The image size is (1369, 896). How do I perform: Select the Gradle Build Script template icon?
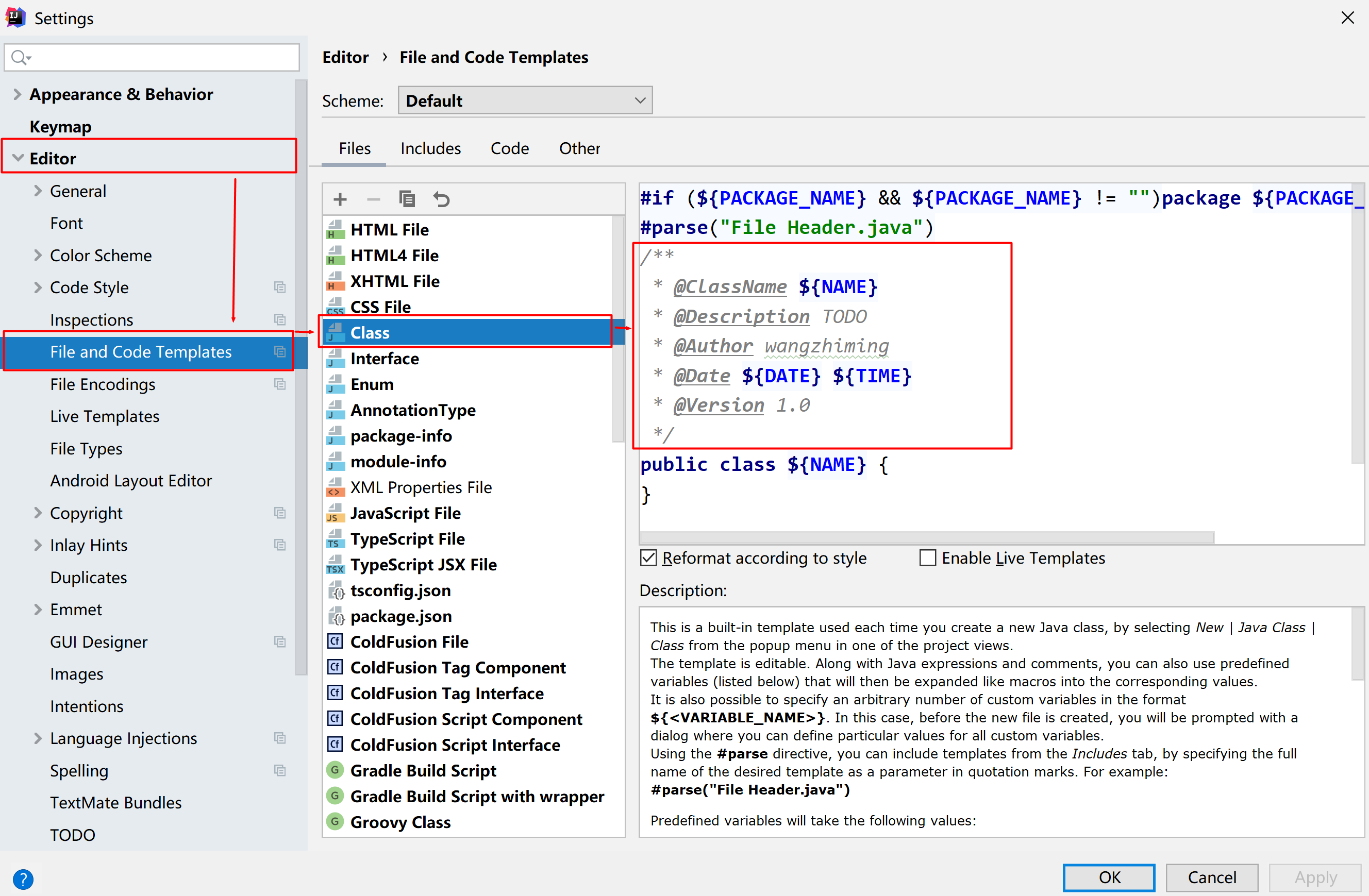click(335, 771)
